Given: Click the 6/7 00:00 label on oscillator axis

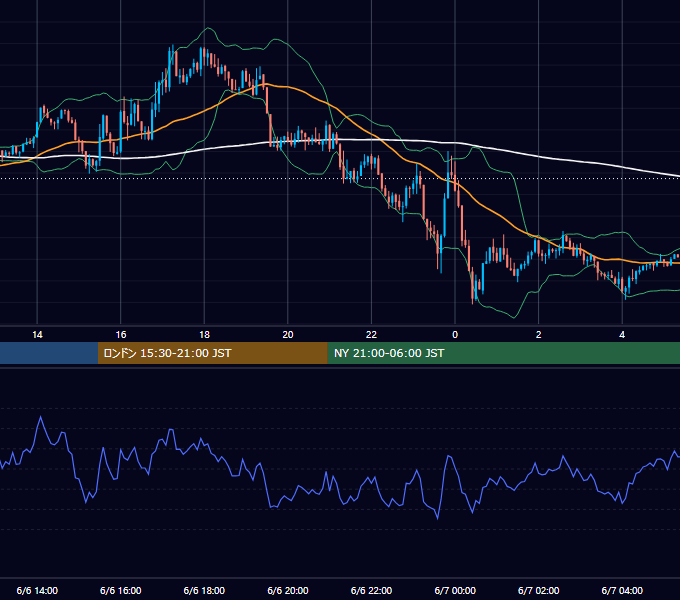Looking at the screenshot, I should coord(455,590).
